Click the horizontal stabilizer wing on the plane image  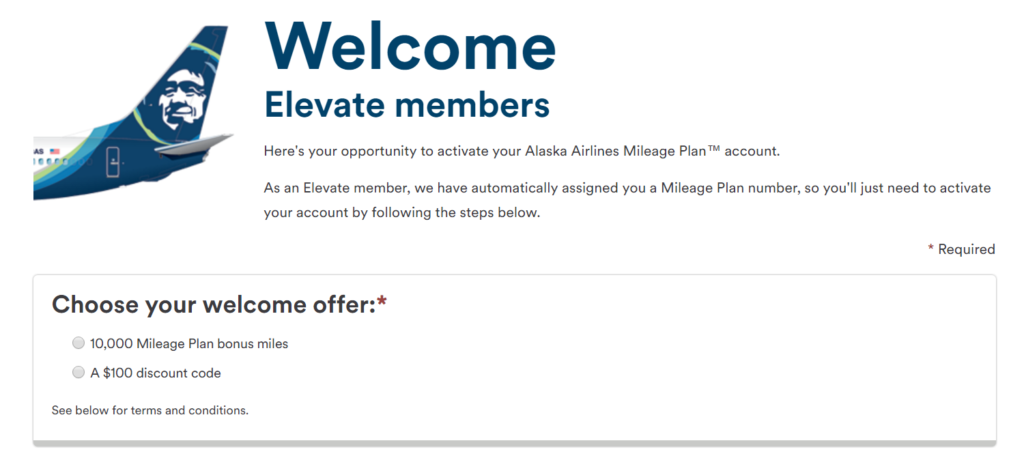tap(193, 144)
